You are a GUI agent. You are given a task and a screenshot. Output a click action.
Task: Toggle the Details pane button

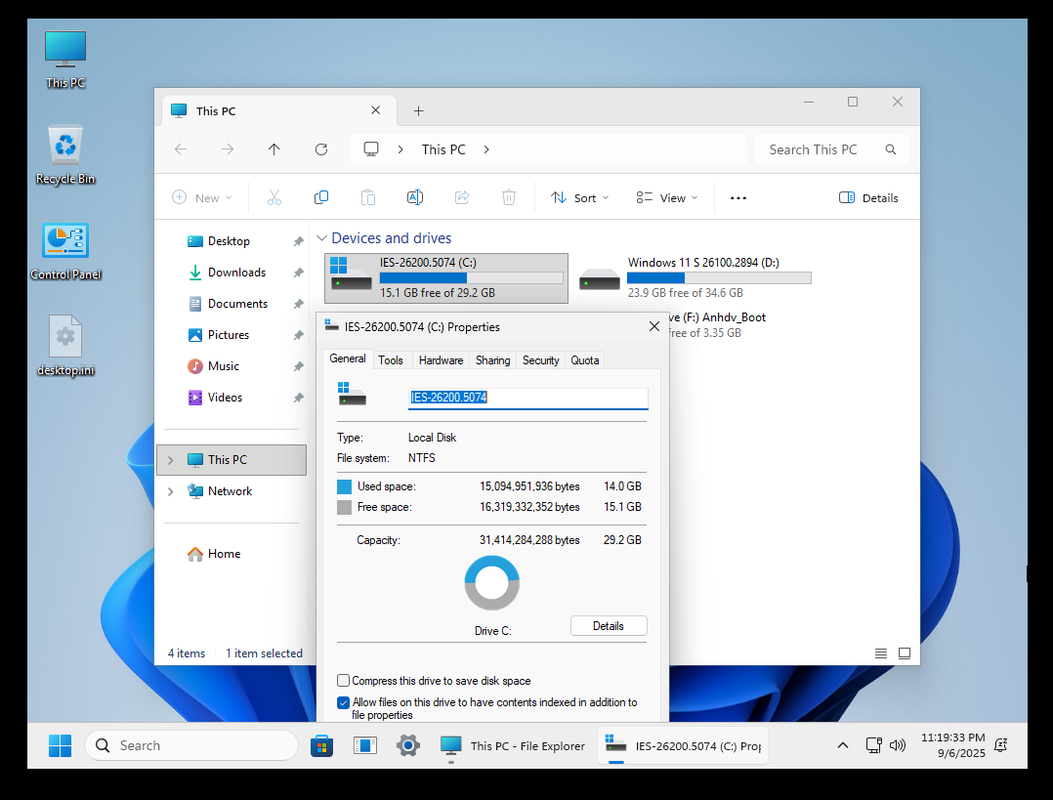click(x=868, y=197)
